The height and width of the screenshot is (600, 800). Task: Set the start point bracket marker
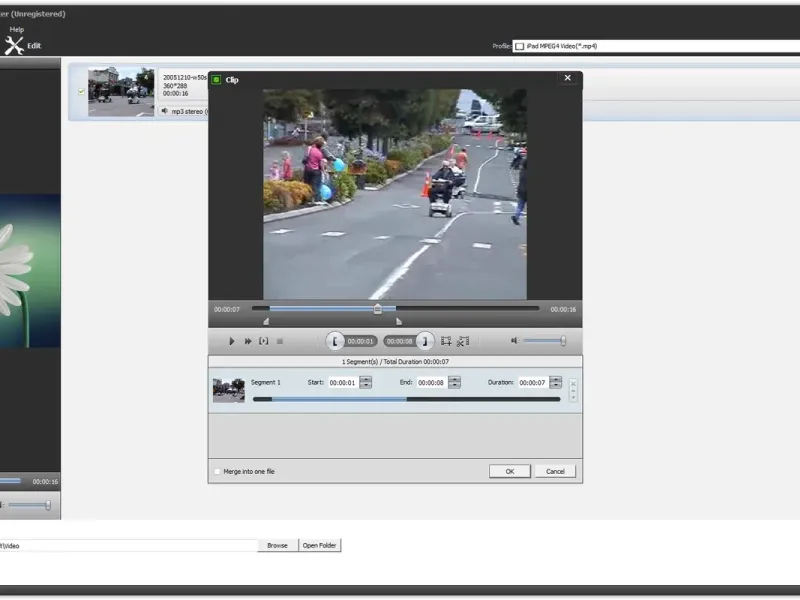335,341
